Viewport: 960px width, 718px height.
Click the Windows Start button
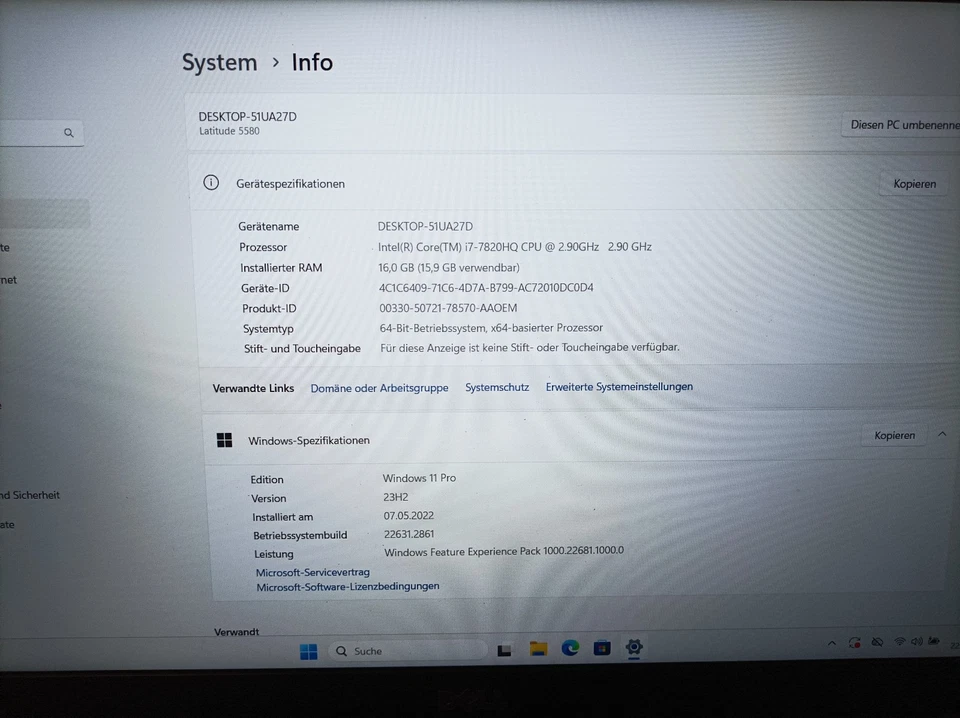(309, 650)
